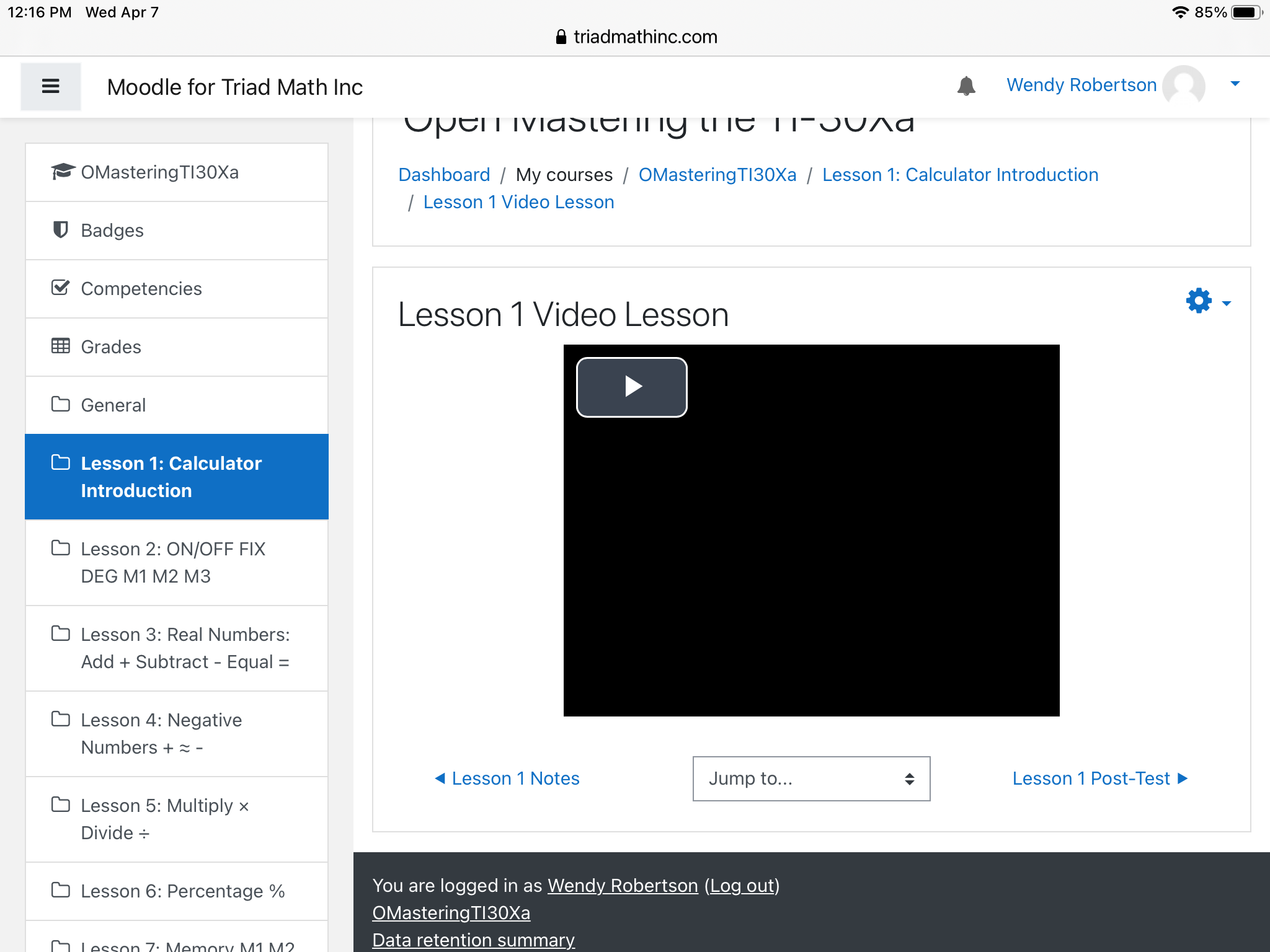Viewport: 1270px width, 952px height.
Task: Click the Lesson 5 folder icon
Action: [x=60, y=804]
